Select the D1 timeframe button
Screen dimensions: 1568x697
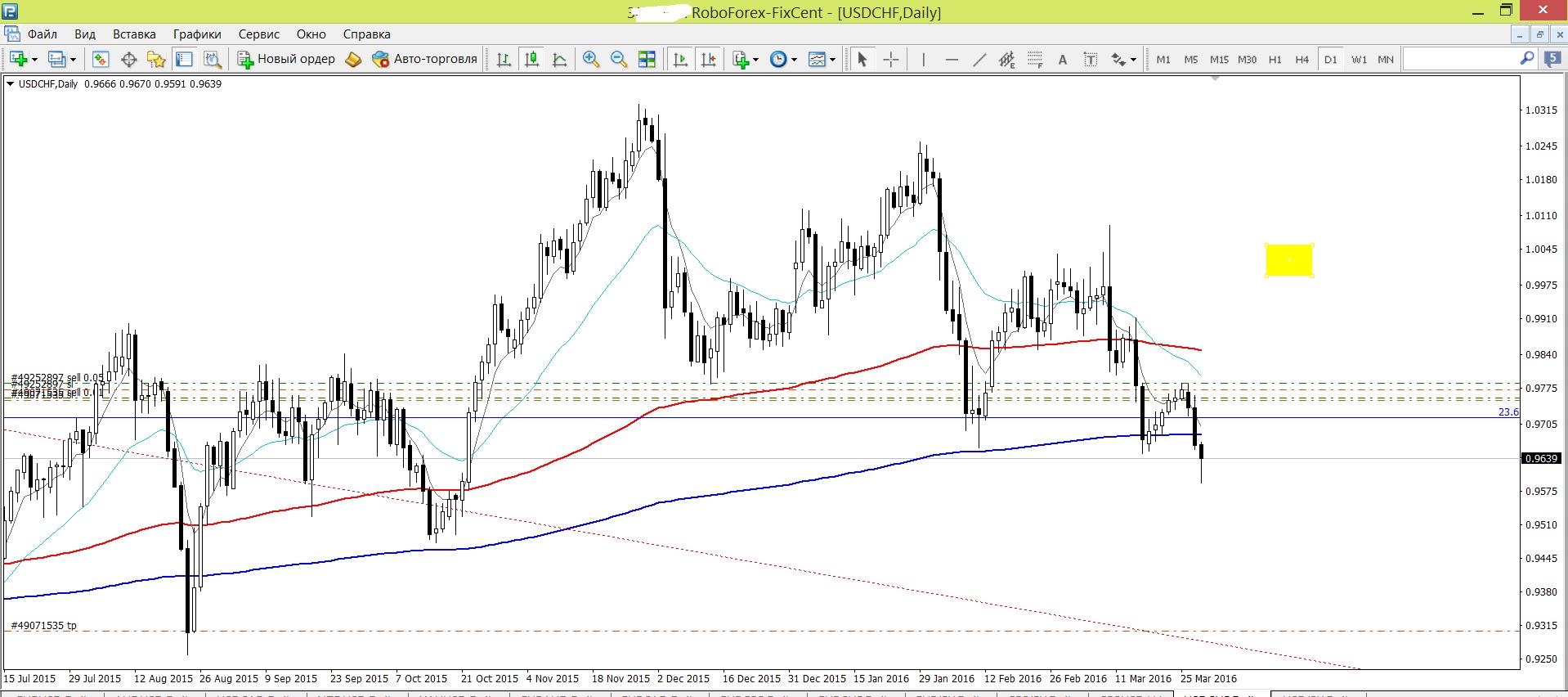point(1330,59)
